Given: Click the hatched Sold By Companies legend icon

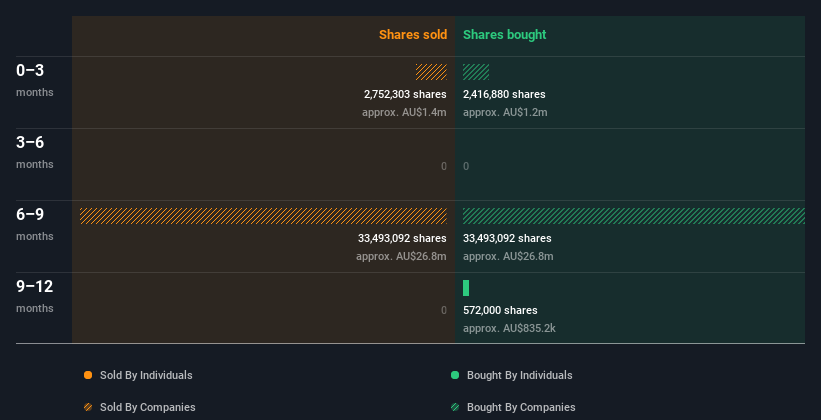Looking at the screenshot, I should (88, 407).
